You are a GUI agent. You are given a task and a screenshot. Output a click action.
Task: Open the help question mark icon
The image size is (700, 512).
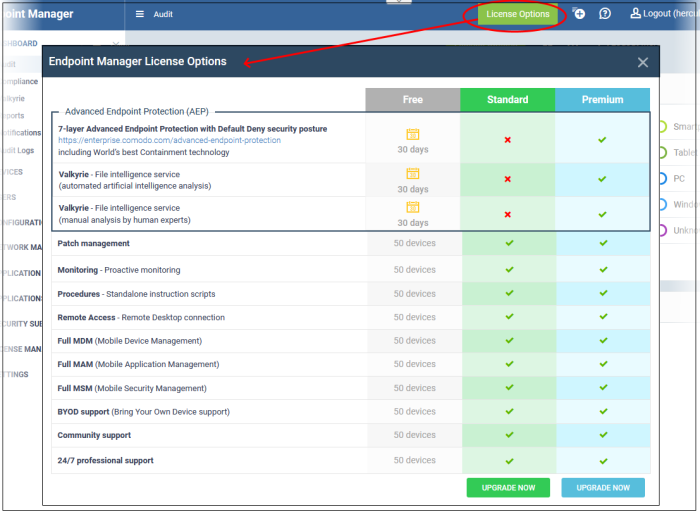pos(605,14)
